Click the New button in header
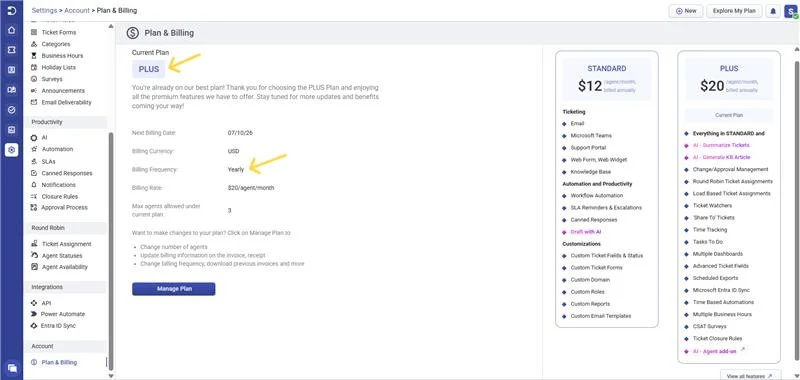 pyautogui.click(x=686, y=11)
